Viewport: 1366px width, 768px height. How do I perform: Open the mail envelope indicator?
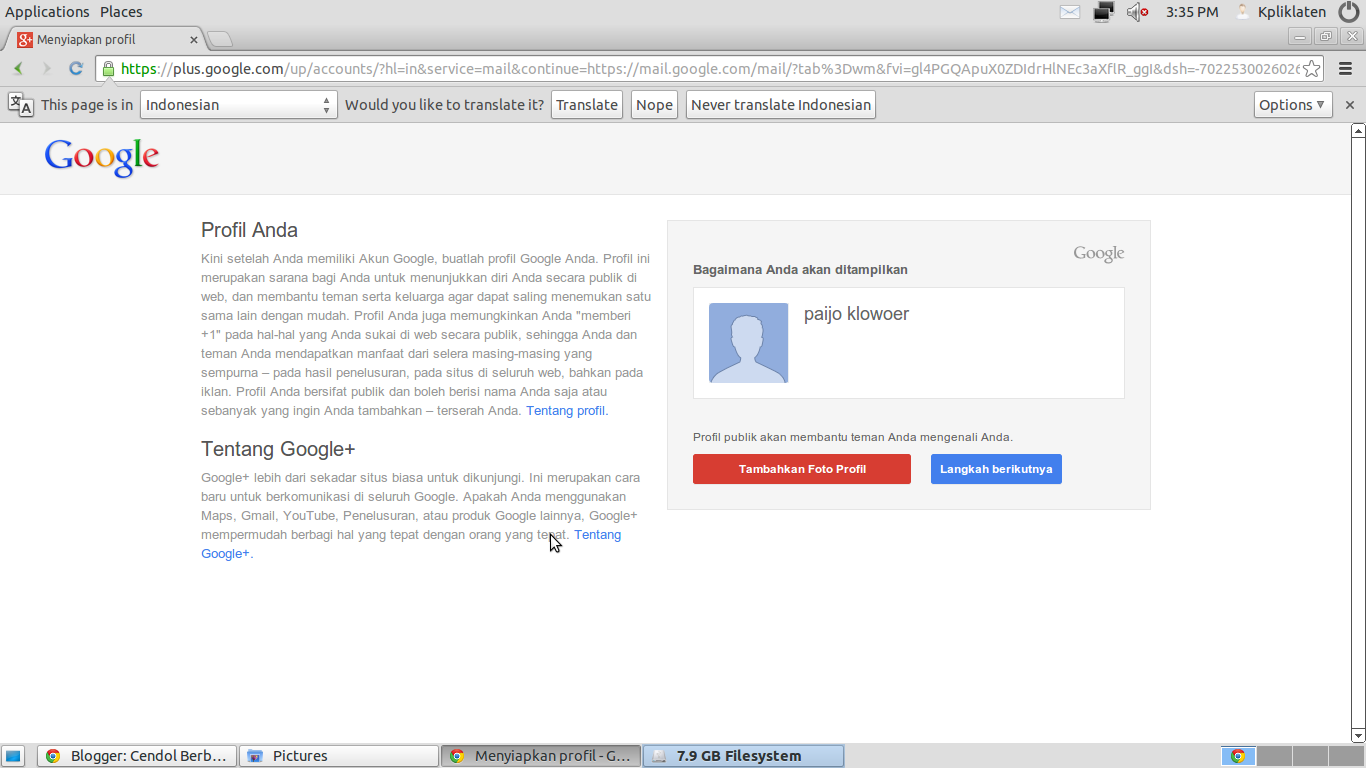coord(1070,12)
